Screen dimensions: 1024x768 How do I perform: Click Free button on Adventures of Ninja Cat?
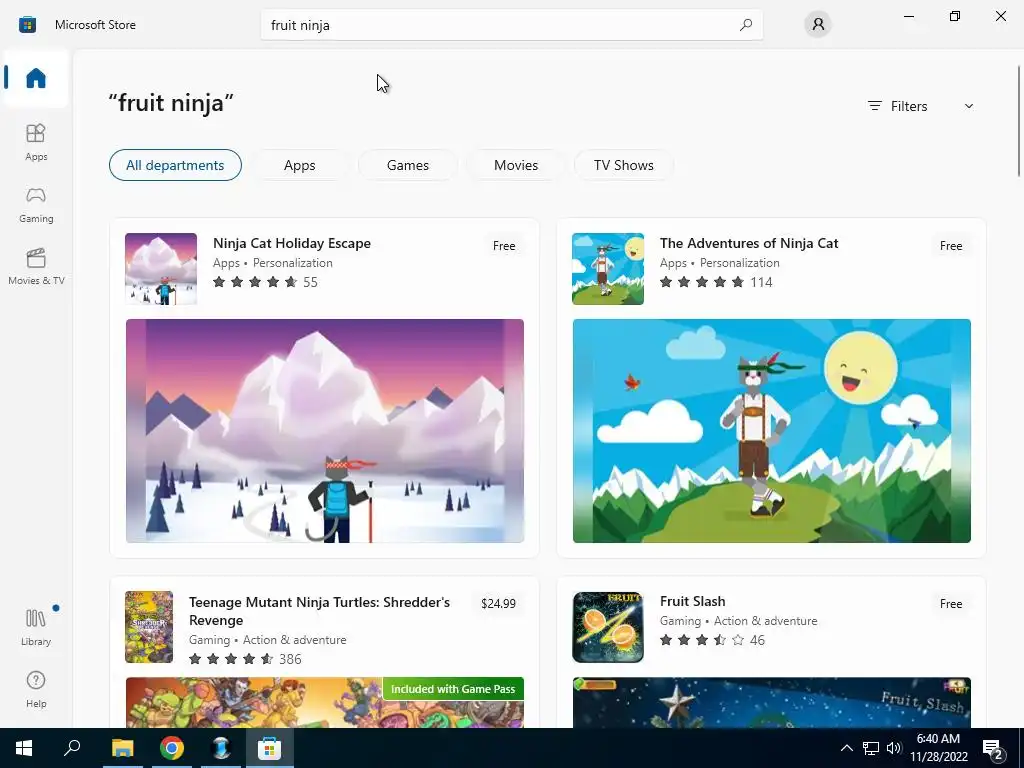pos(951,246)
